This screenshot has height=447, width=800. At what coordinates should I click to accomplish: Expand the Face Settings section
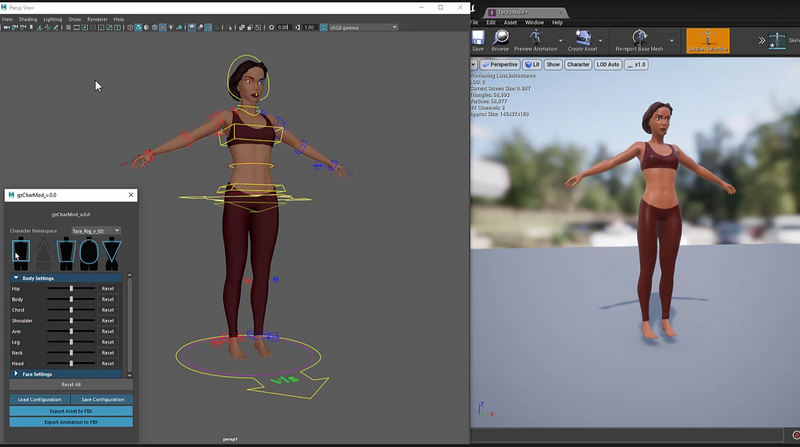[37, 374]
